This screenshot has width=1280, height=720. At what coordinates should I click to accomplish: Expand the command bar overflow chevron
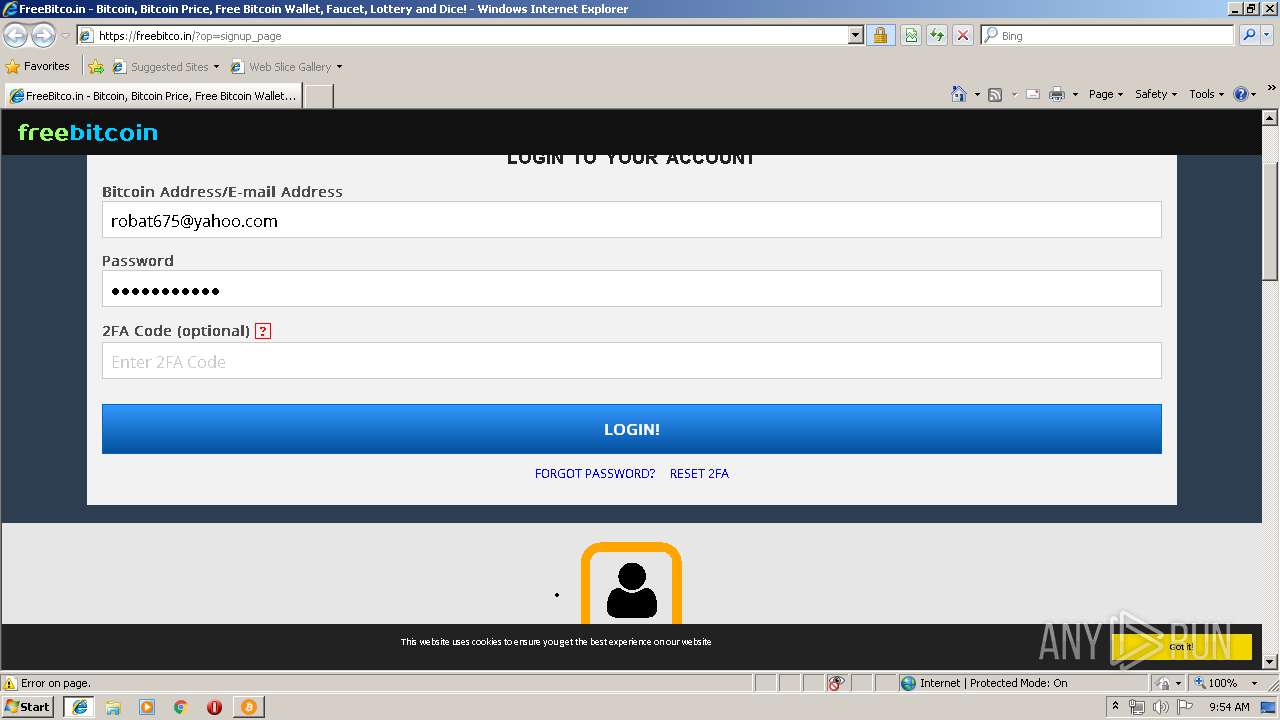(x=1272, y=90)
